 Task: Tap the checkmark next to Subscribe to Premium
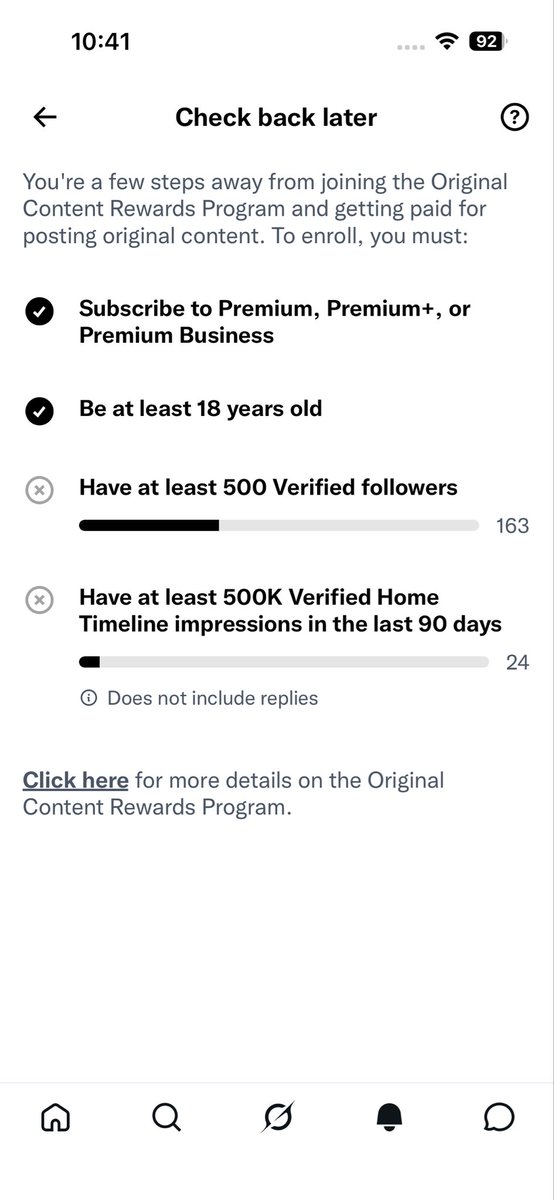coord(39,312)
